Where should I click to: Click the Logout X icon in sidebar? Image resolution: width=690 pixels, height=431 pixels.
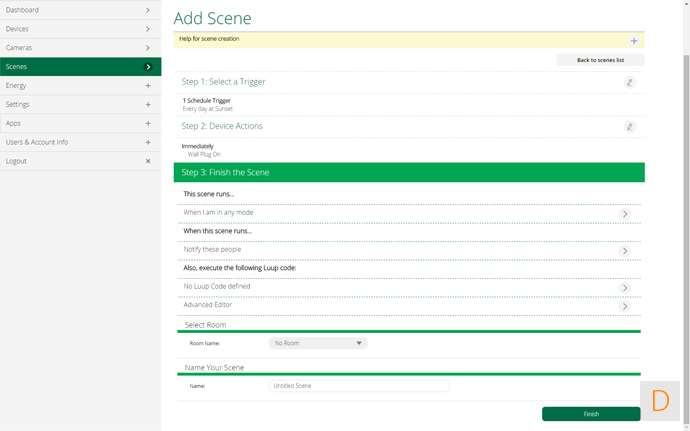[x=148, y=161]
